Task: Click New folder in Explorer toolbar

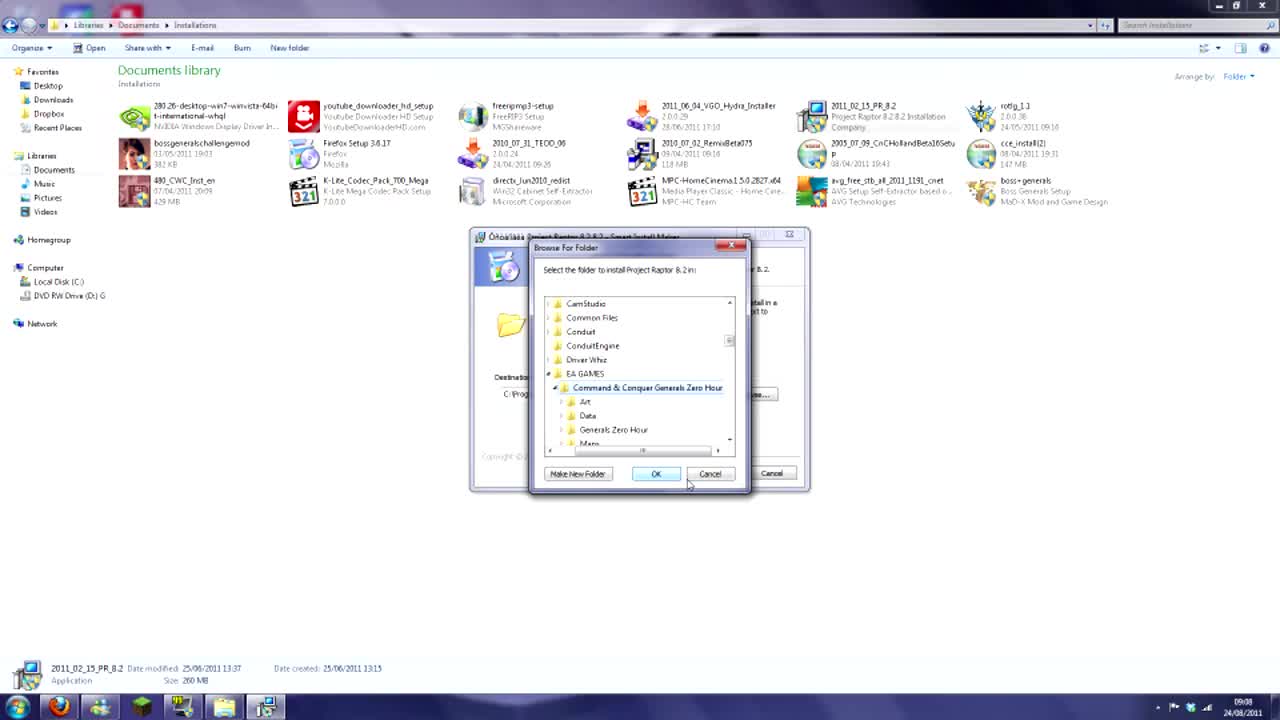Action: point(289,48)
